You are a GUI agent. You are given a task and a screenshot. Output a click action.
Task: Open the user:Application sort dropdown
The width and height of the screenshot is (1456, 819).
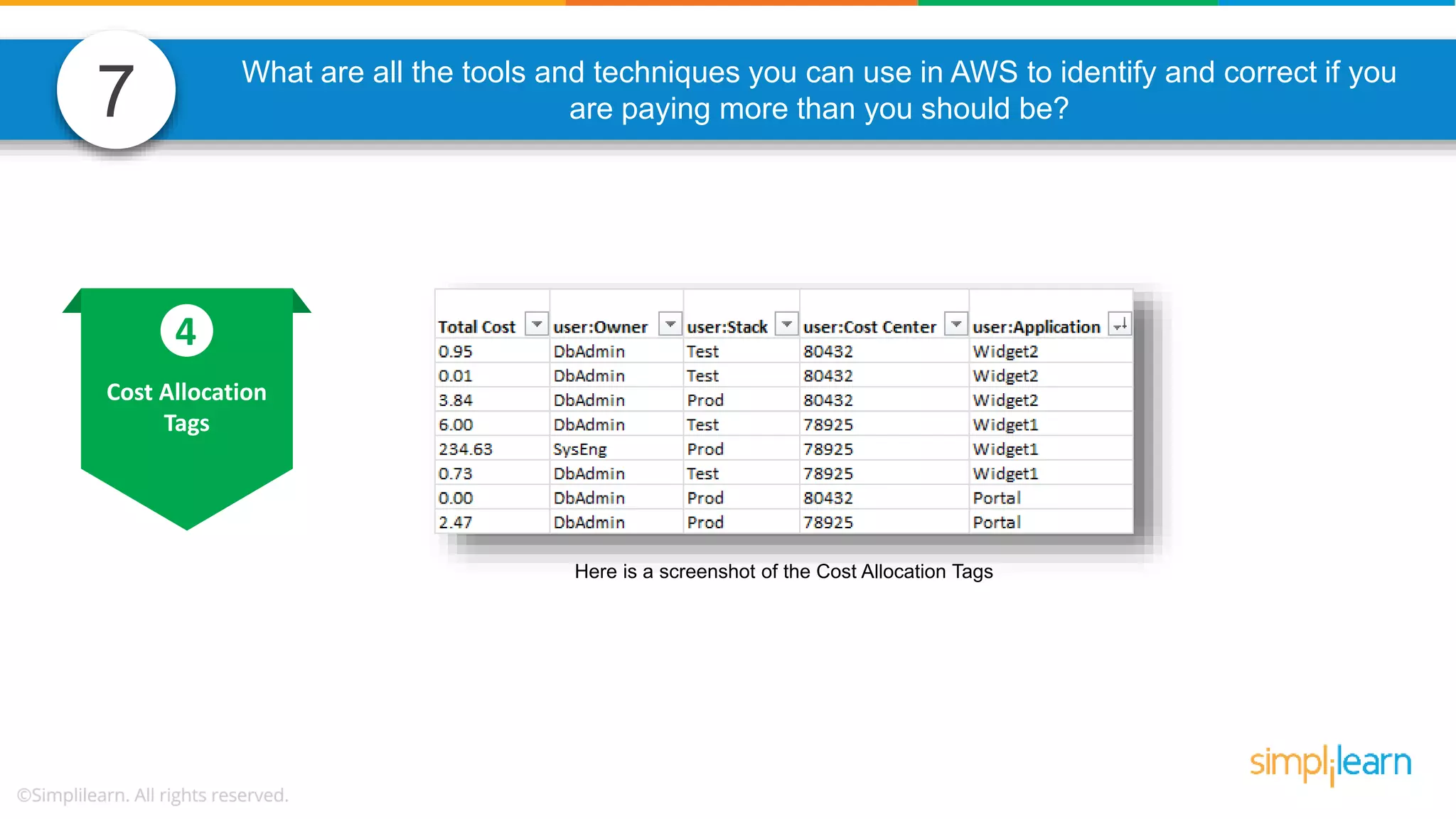point(1120,324)
